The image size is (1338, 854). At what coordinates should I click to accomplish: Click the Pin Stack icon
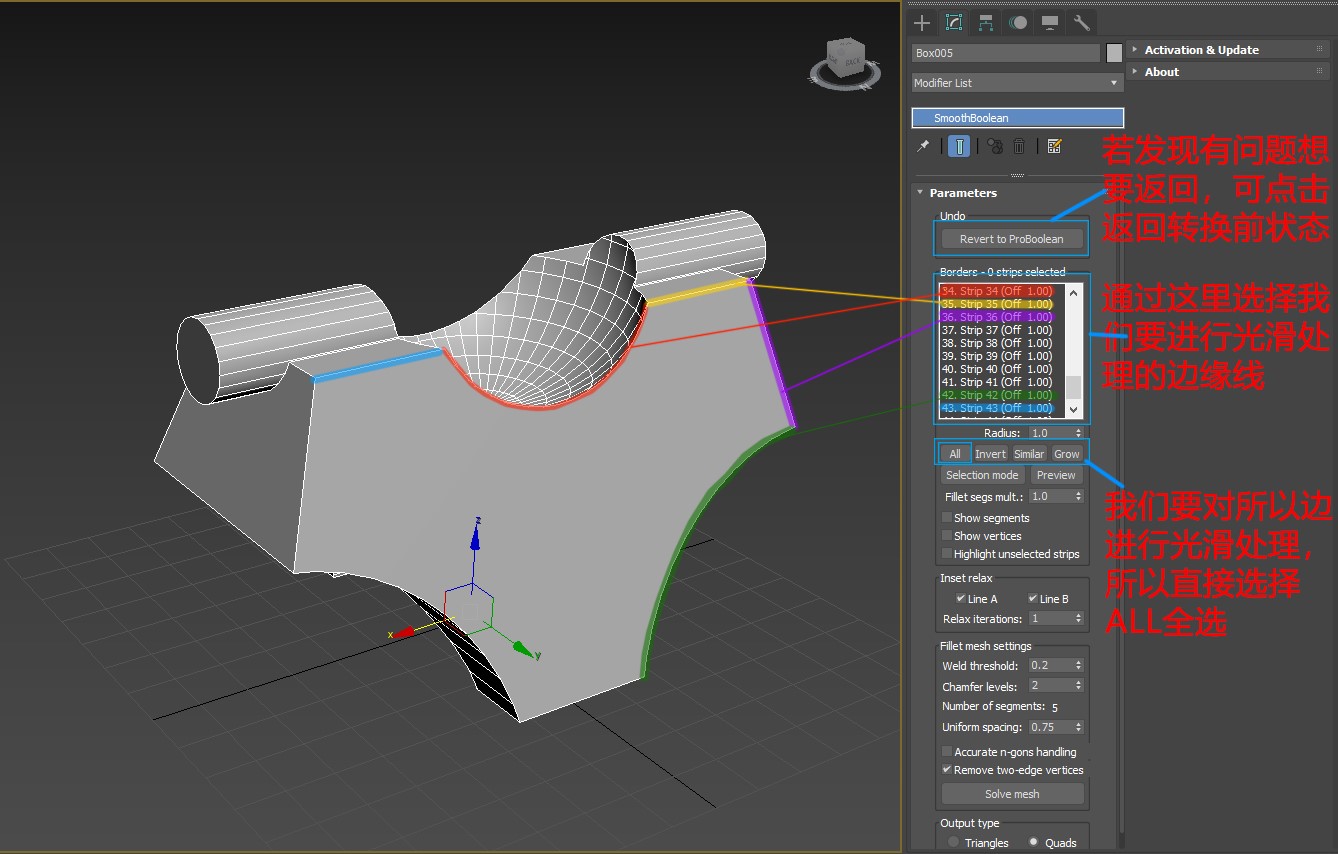[x=923, y=146]
